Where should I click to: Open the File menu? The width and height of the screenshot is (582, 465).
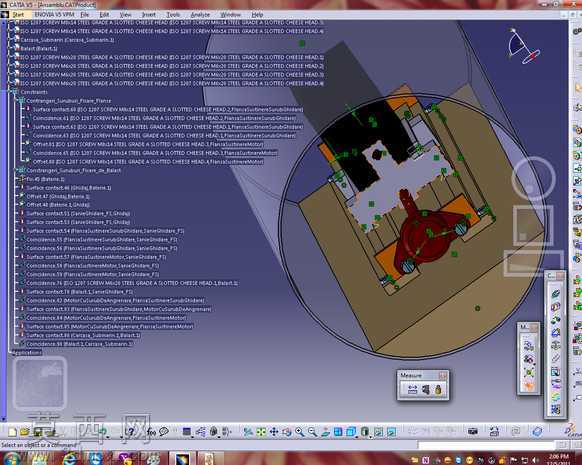(x=84, y=15)
